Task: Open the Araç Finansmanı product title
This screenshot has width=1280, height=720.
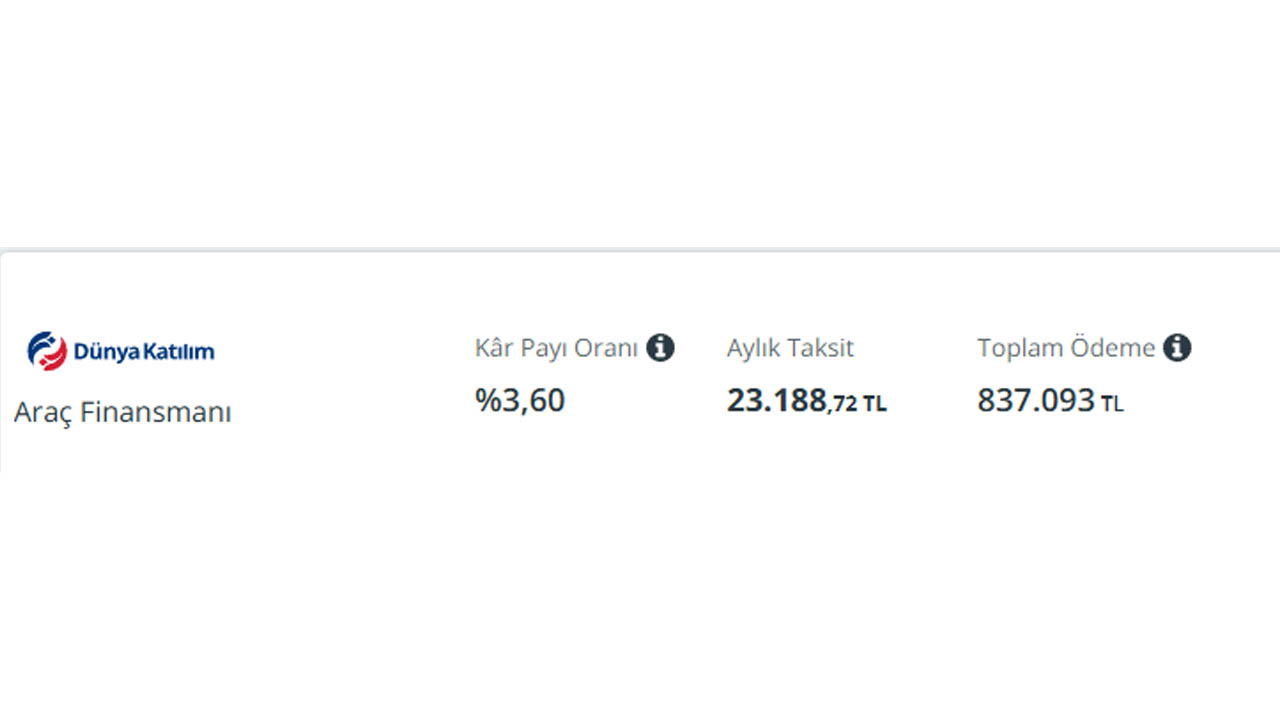Action: click(x=123, y=412)
